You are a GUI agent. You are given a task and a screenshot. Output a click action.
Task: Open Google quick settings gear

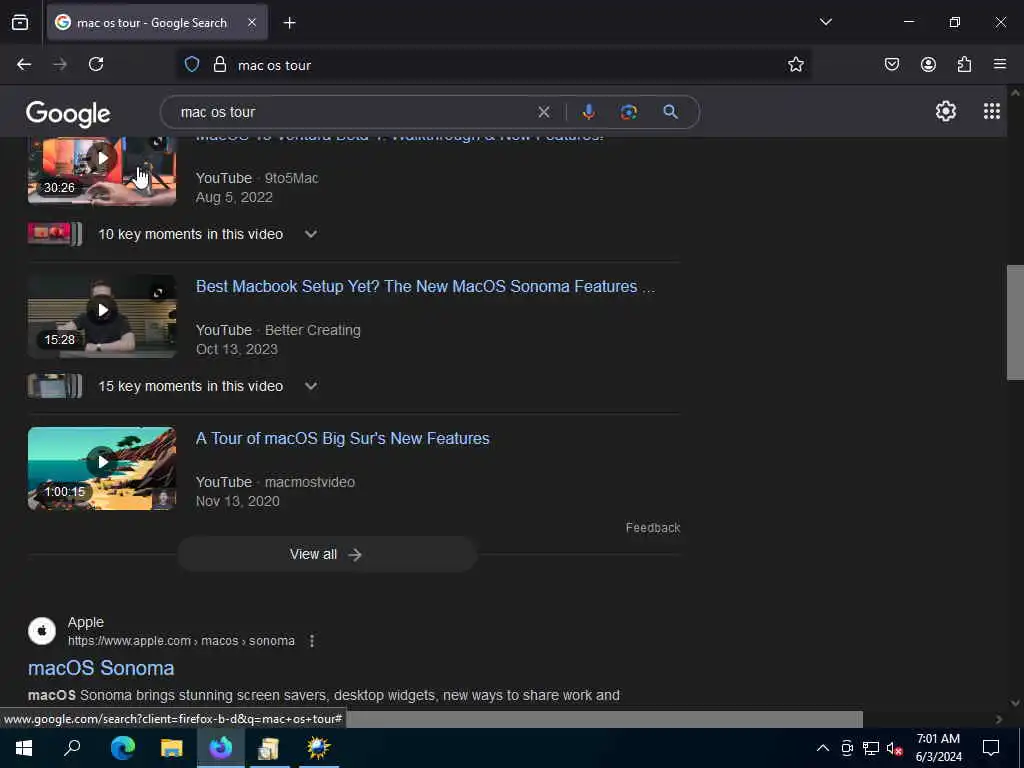(x=946, y=112)
